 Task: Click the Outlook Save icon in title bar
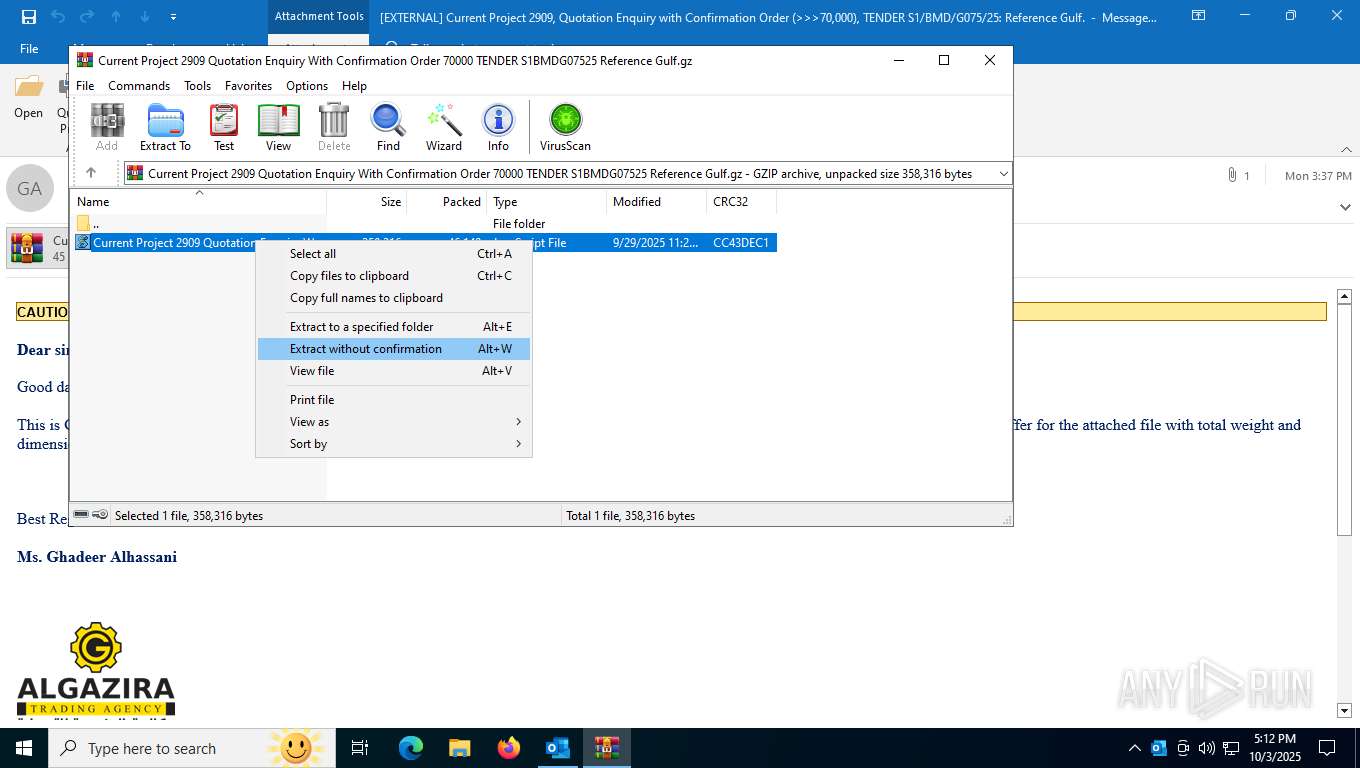pos(29,17)
